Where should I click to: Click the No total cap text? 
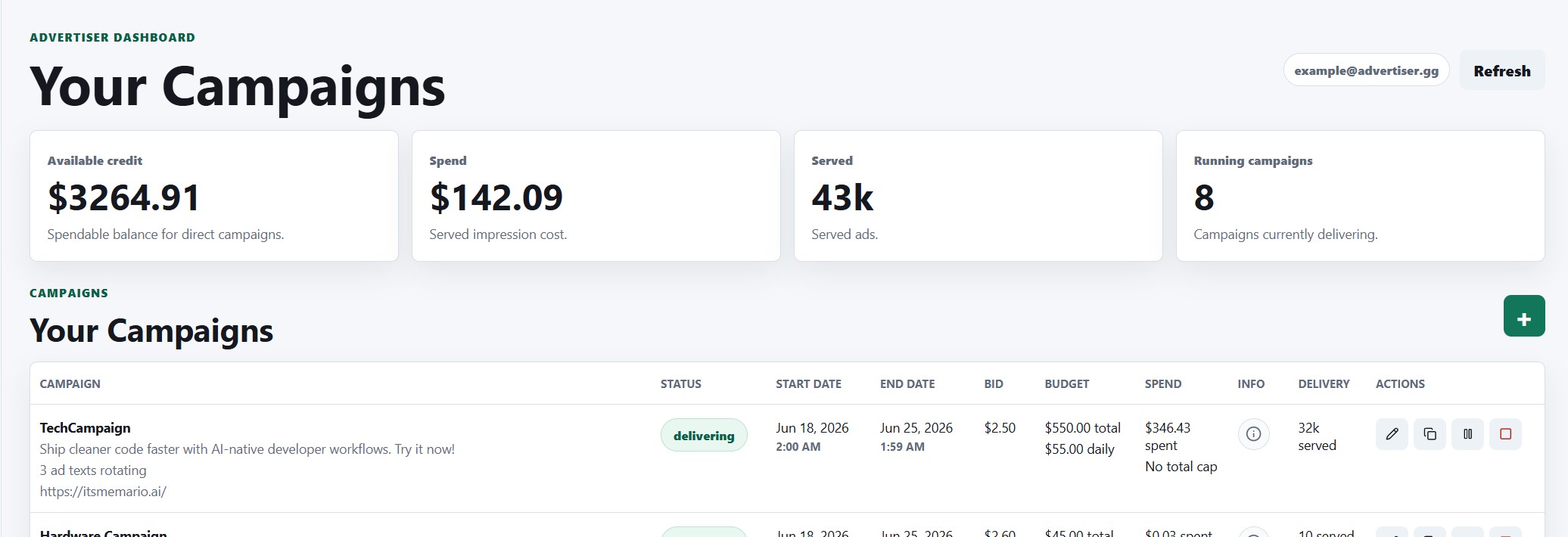coord(1181,467)
